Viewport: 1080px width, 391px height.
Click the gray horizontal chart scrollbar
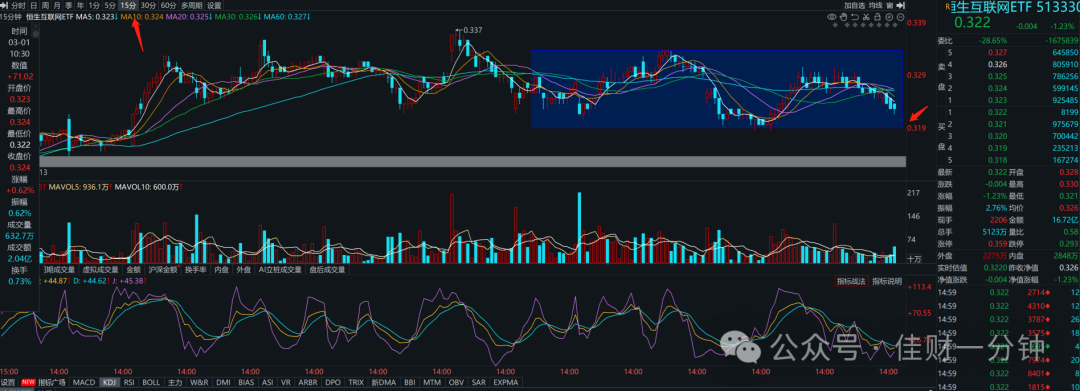click(472, 161)
